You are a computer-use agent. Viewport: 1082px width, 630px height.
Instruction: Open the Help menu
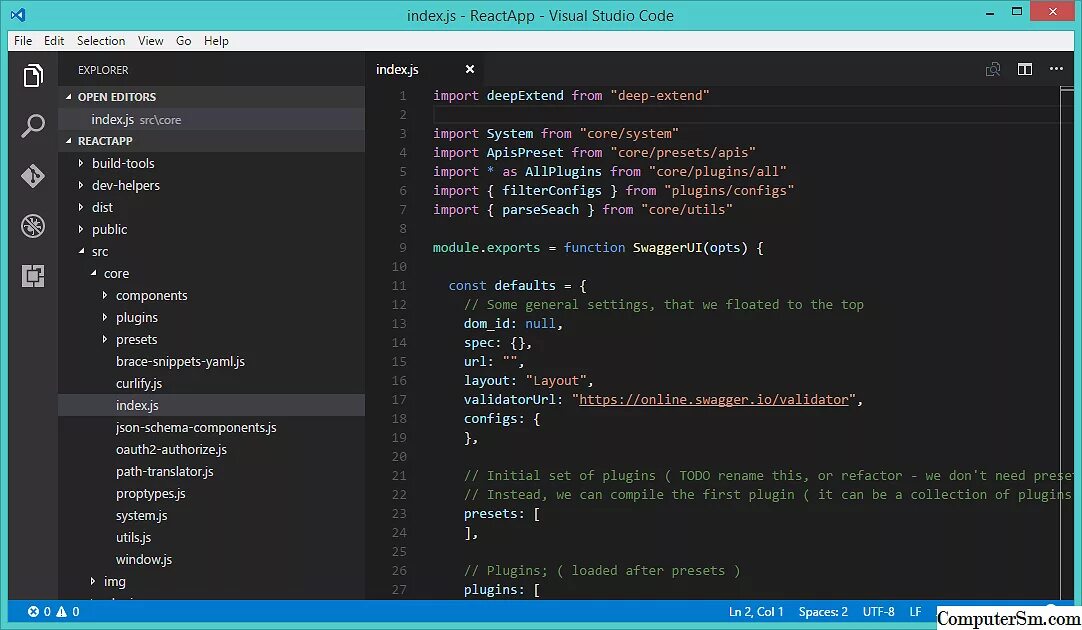click(216, 41)
